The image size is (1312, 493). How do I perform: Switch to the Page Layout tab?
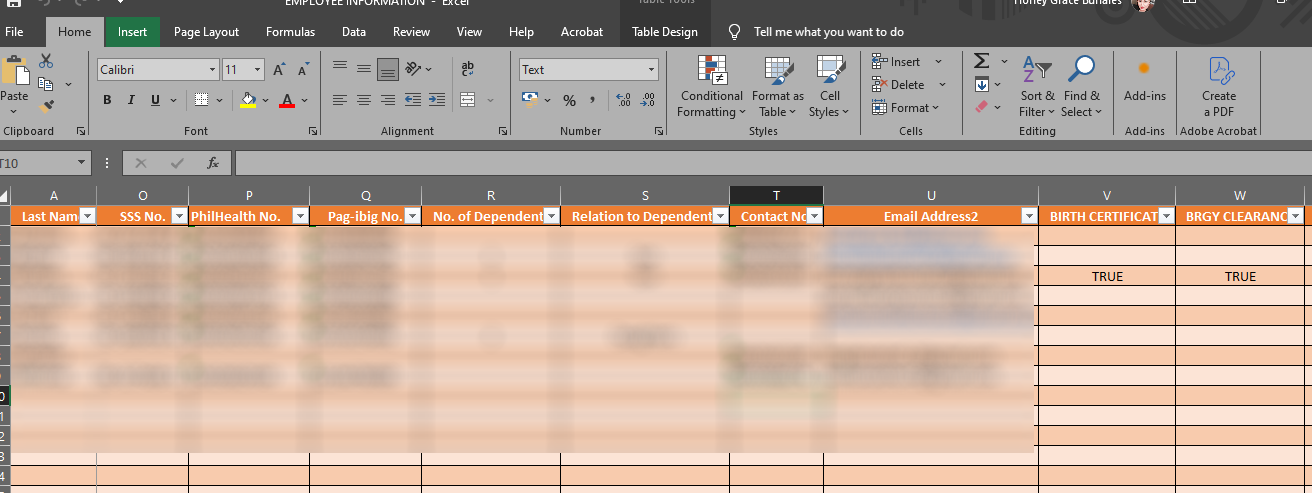(x=206, y=32)
